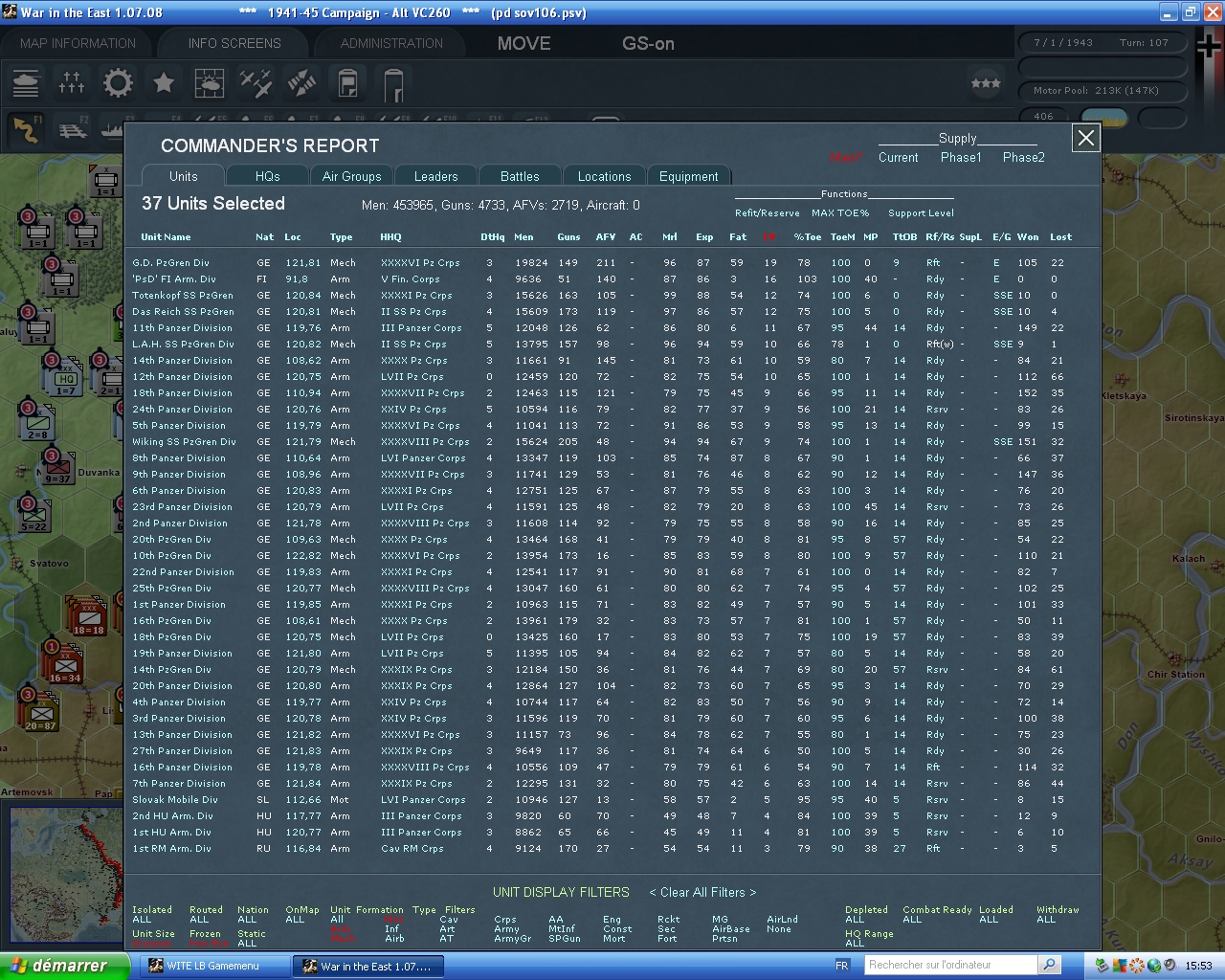
Task: Toggle the Nation ALL filter
Action: [x=247, y=920]
